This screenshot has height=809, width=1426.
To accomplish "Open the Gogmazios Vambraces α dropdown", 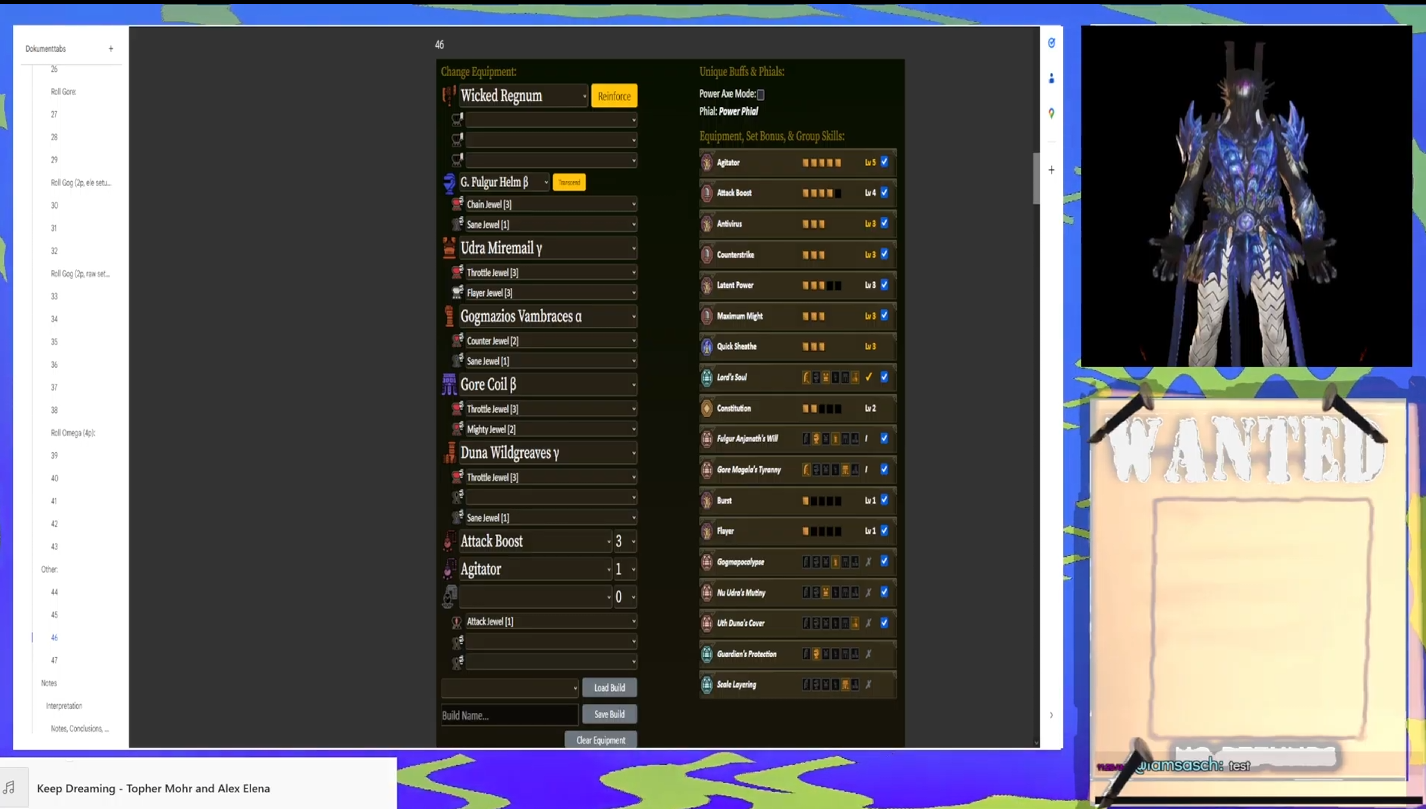I will [x=548, y=316].
